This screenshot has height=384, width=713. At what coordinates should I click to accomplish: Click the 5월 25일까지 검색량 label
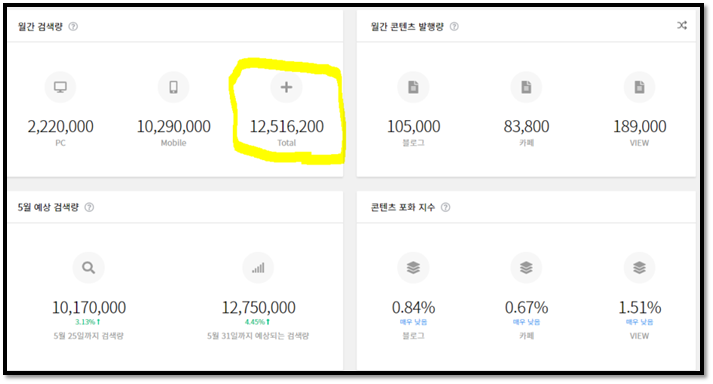[x=89, y=336]
